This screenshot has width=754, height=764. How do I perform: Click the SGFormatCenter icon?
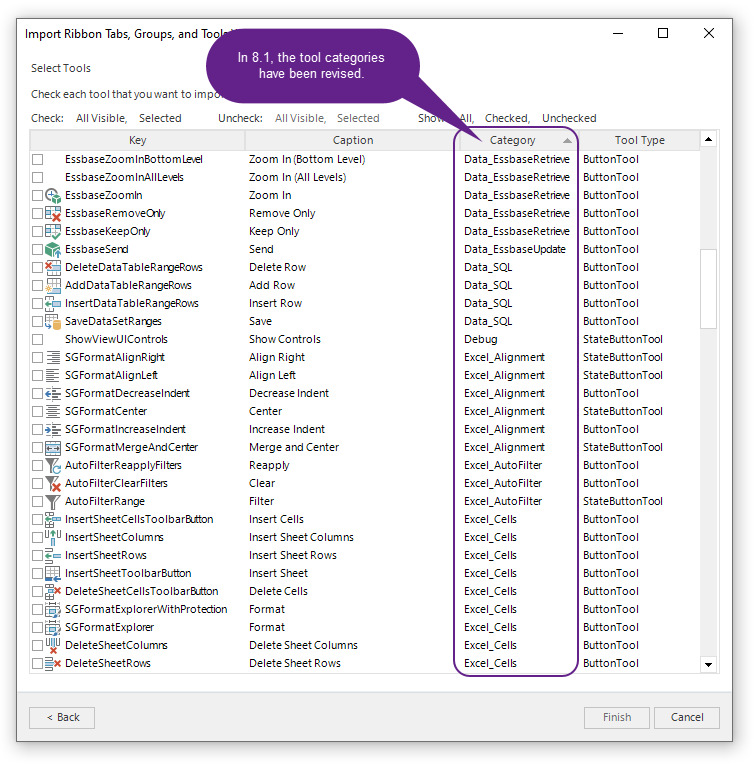click(53, 412)
